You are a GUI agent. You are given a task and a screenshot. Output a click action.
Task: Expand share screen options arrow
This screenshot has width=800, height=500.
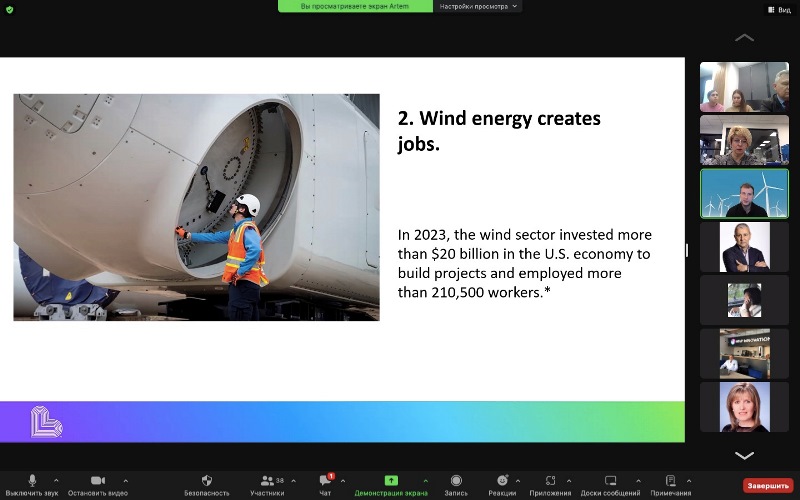tap(426, 481)
